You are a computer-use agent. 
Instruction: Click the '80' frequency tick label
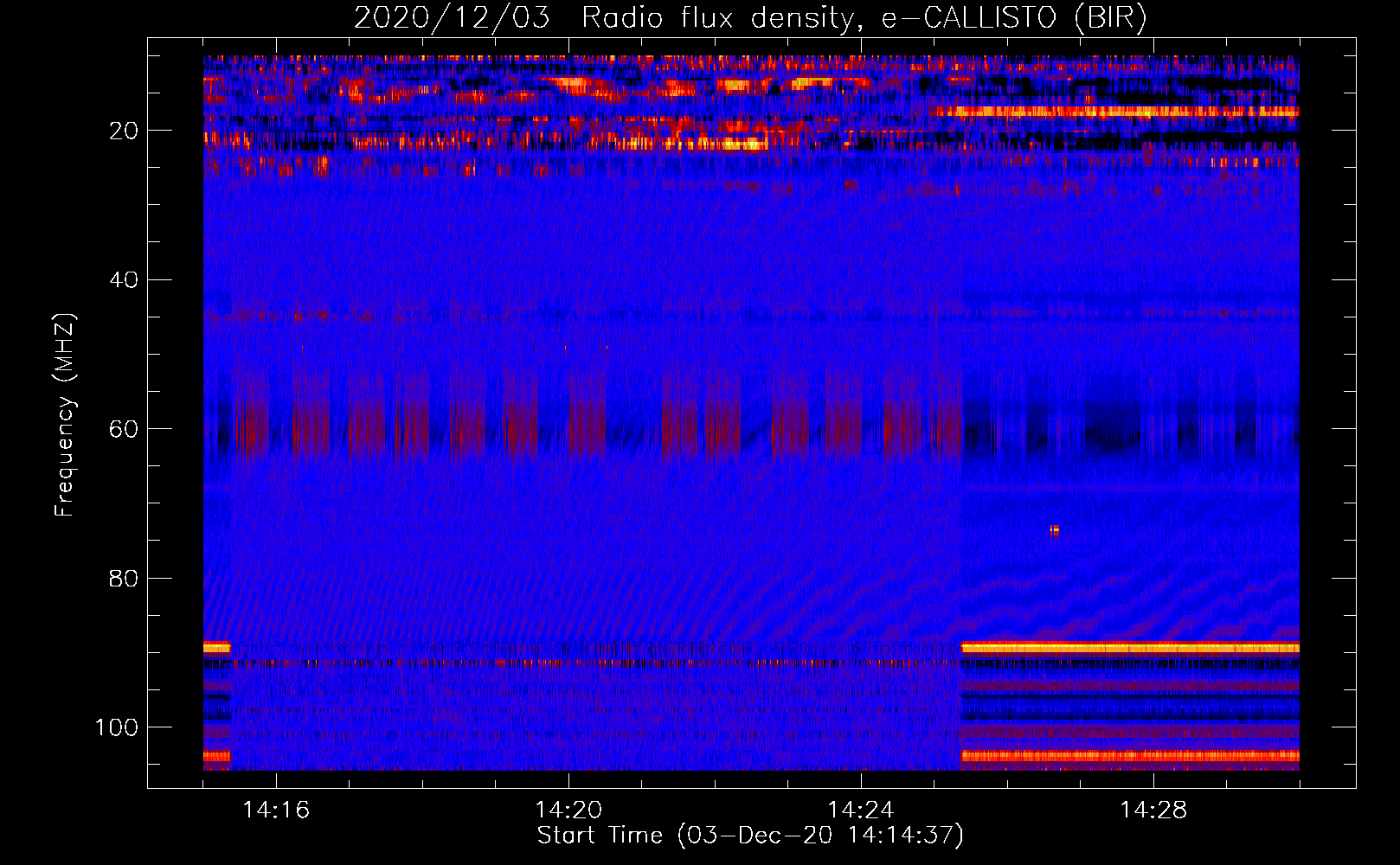[x=124, y=578]
